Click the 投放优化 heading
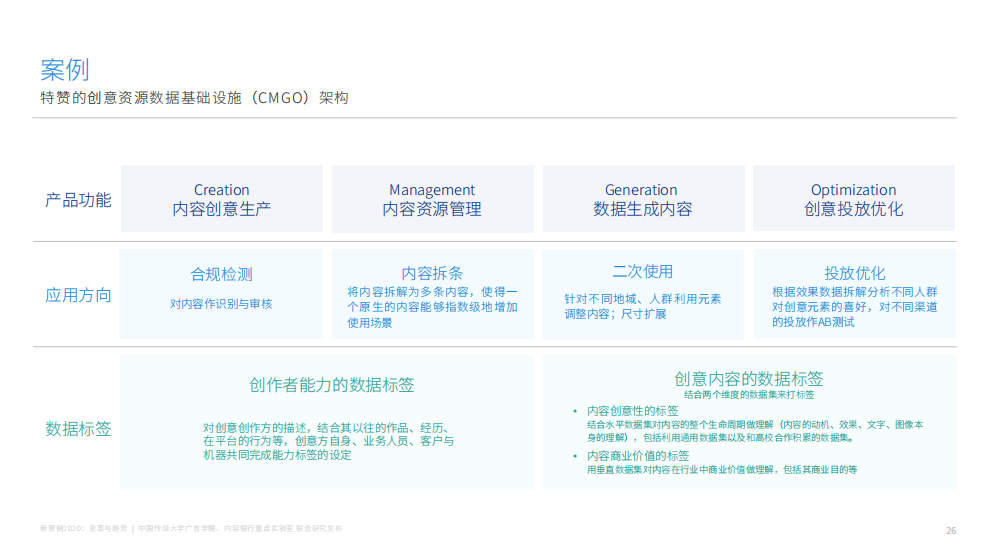Screen dimensions: 992x554 [x=854, y=273]
